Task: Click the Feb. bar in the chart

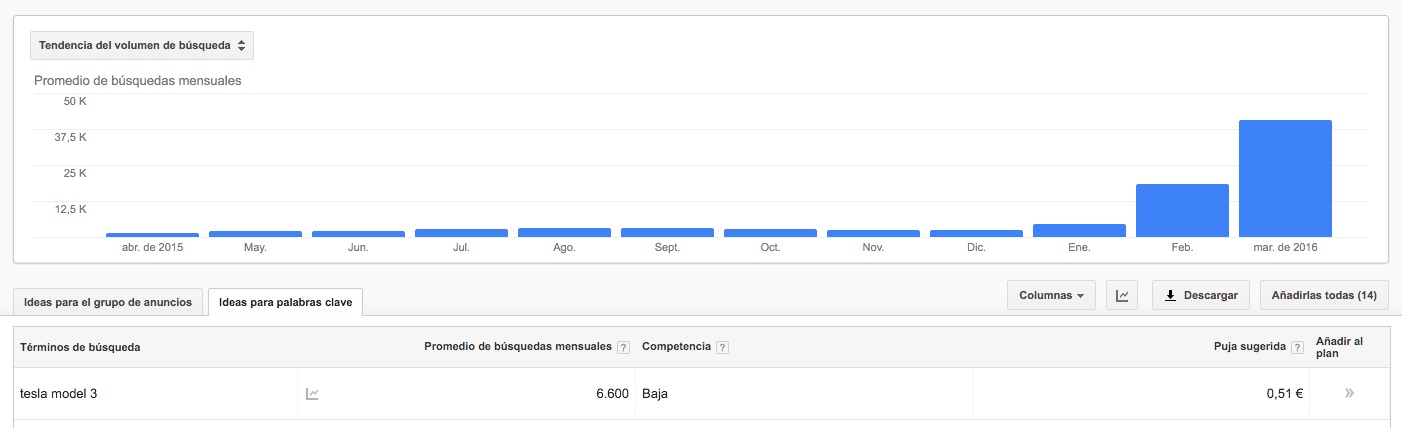Action: [1182, 210]
